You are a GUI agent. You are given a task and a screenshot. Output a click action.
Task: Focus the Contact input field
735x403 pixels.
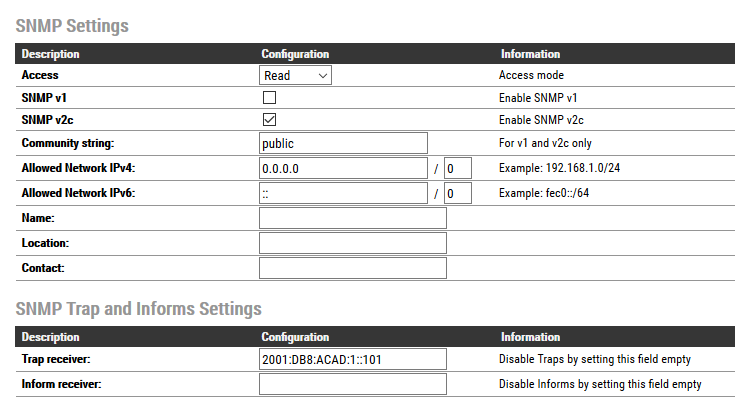(352, 268)
